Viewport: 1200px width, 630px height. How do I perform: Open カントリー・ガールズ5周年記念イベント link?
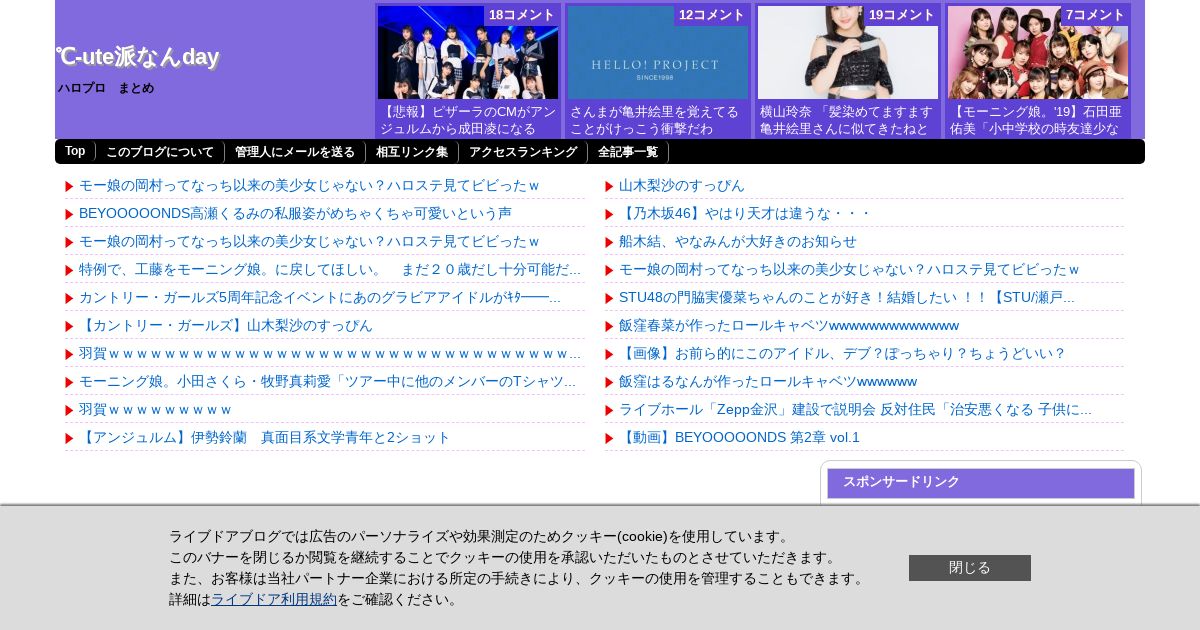tap(320, 297)
